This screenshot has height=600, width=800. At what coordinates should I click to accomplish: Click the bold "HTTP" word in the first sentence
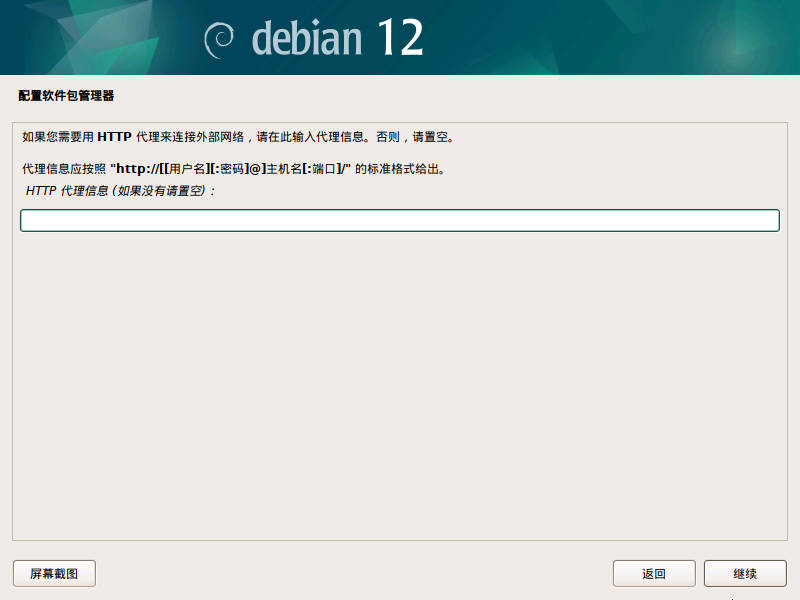pos(115,136)
